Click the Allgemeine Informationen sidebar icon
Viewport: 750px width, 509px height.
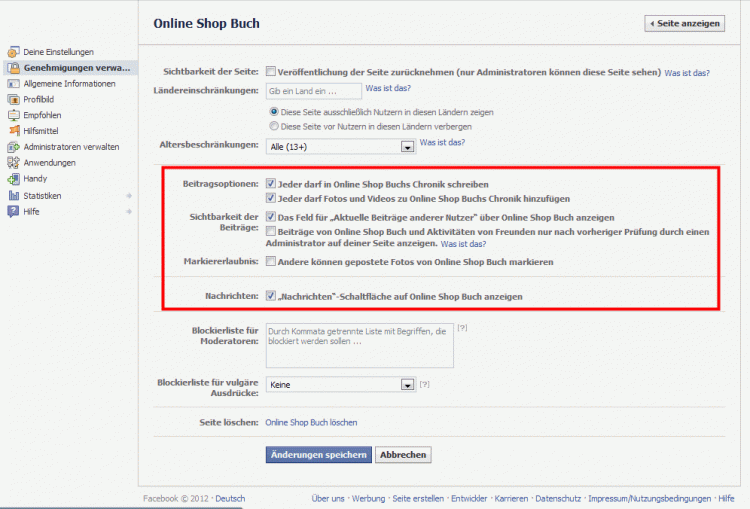point(13,84)
